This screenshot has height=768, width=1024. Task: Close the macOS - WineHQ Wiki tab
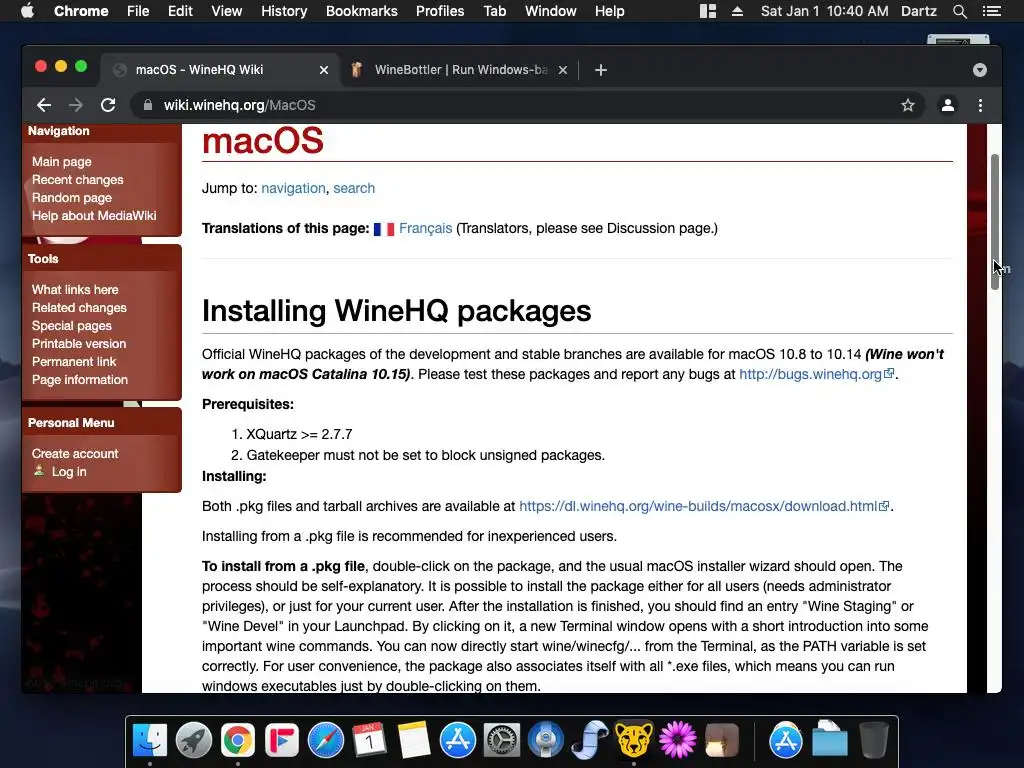(324, 70)
